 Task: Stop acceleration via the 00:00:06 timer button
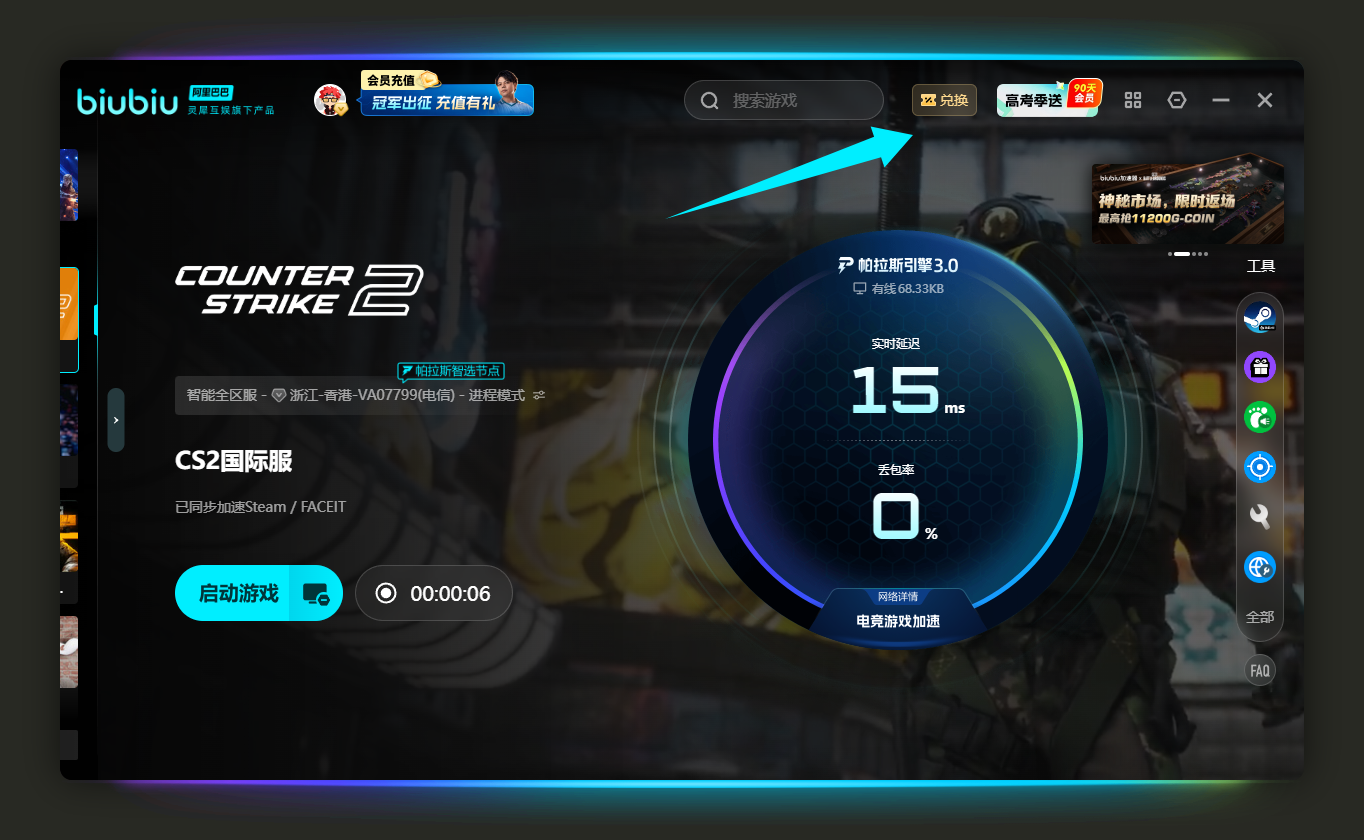coord(434,594)
